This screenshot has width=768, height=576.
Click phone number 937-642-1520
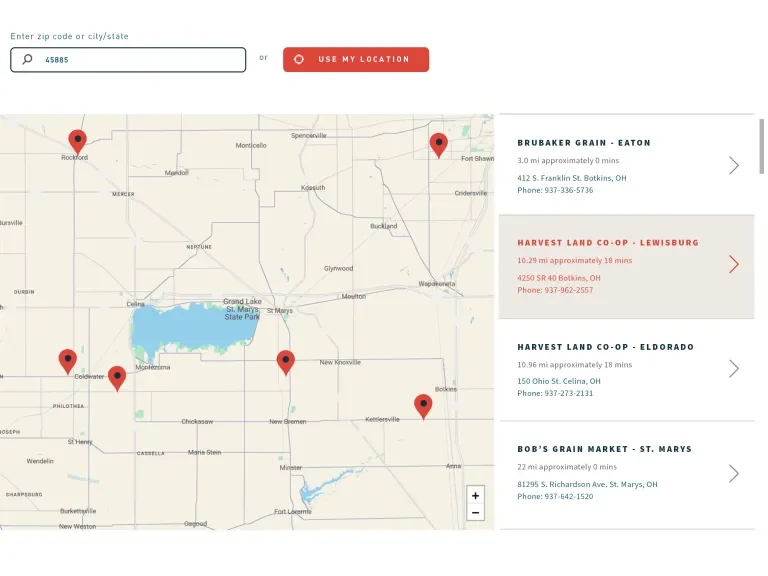coord(569,497)
